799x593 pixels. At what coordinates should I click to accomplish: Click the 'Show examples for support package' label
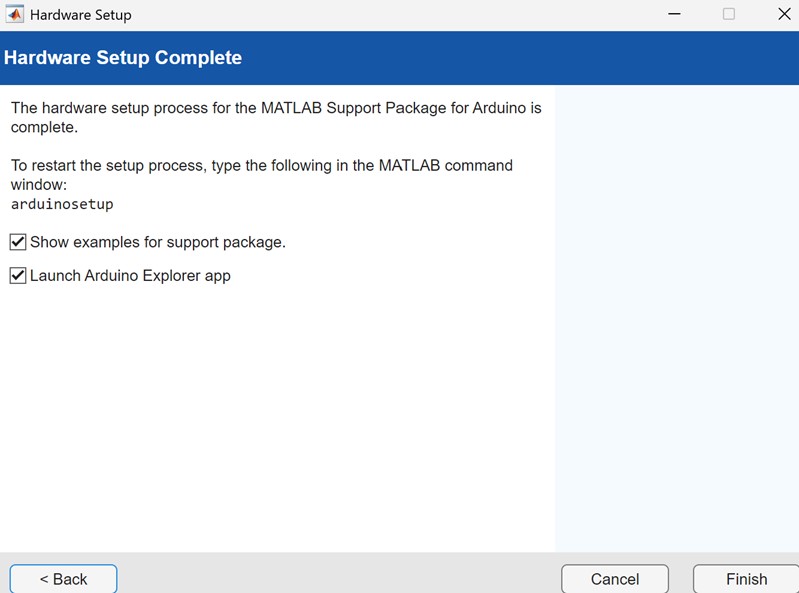[x=157, y=242]
